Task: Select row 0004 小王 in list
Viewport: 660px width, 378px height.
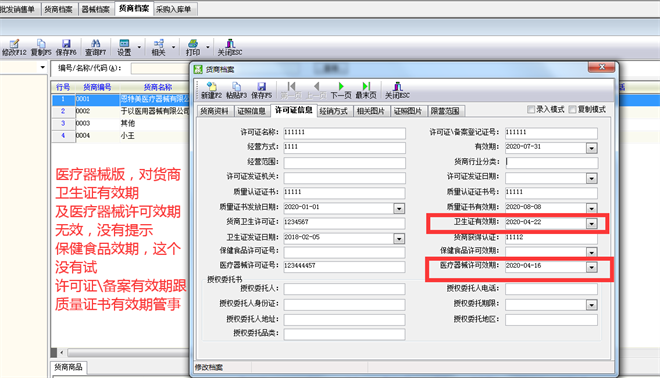Action: pyautogui.click(x=120, y=136)
